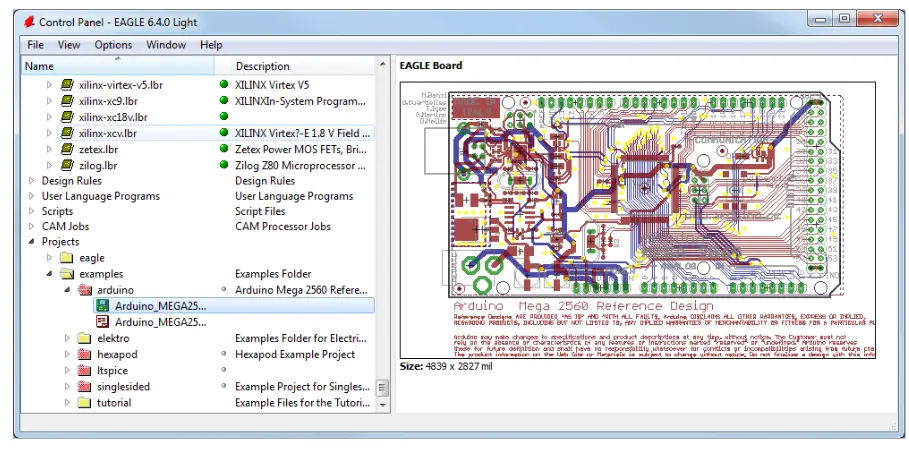909x450 pixels.
Task: Click the xilinx-xc18v.lbr library icon
Action: coord(67,117)
